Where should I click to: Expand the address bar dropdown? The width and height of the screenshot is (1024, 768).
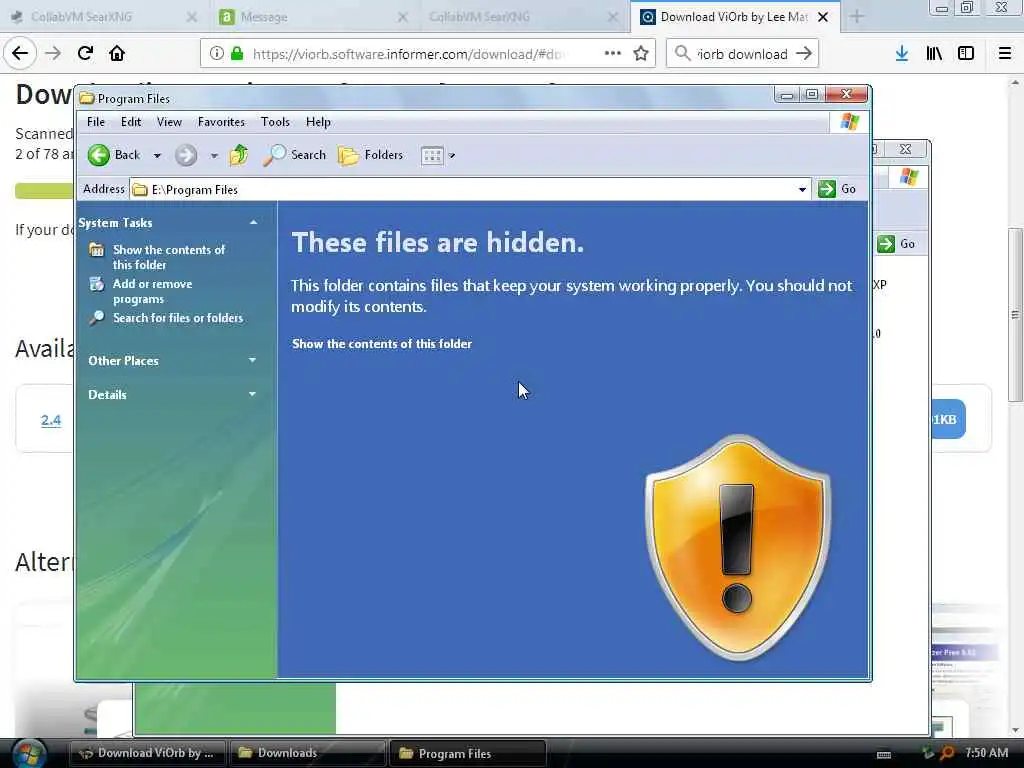pyautogui.click(x=802, y=189)
